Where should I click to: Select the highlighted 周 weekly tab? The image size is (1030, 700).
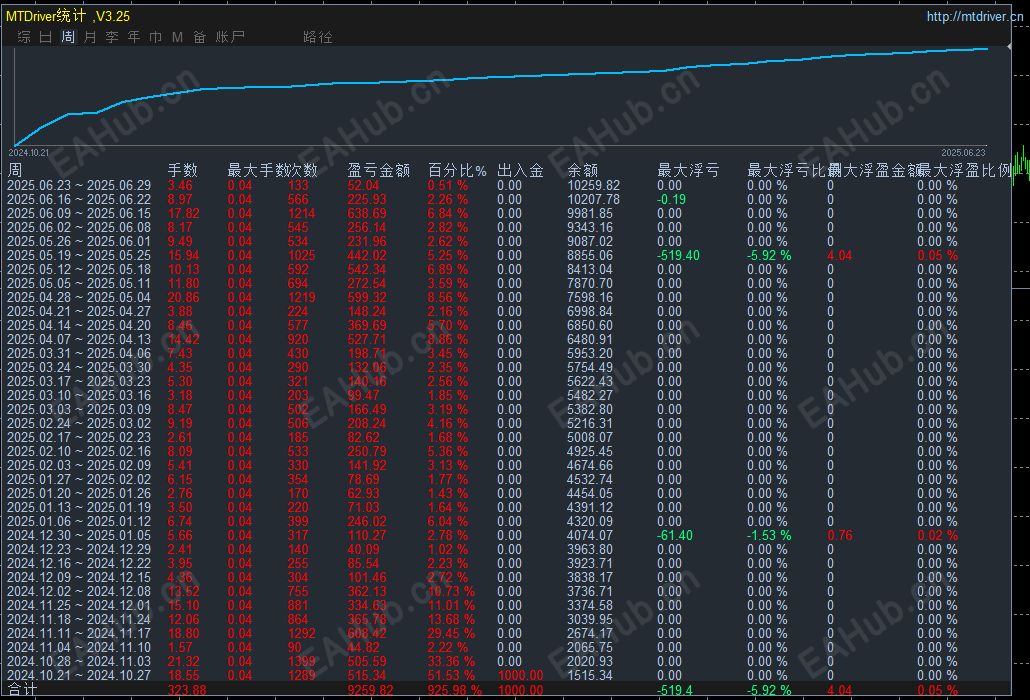tap(68, 37)
